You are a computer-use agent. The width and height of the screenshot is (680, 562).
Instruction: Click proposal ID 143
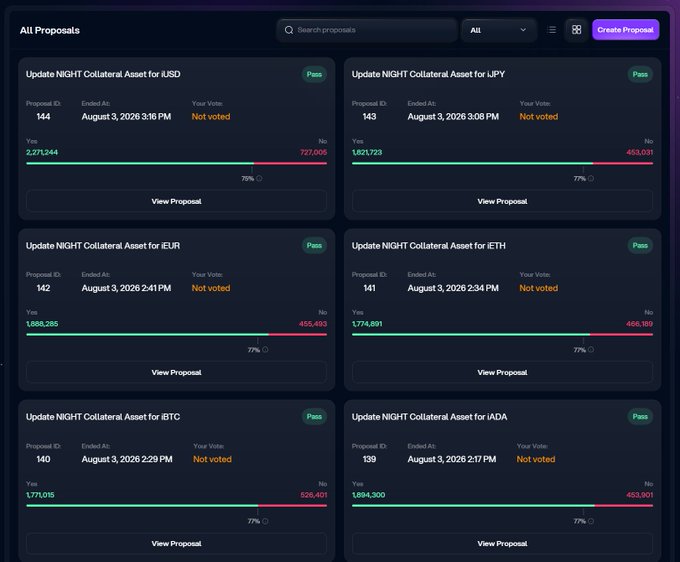pyautogui.click(x=369, y=117)
